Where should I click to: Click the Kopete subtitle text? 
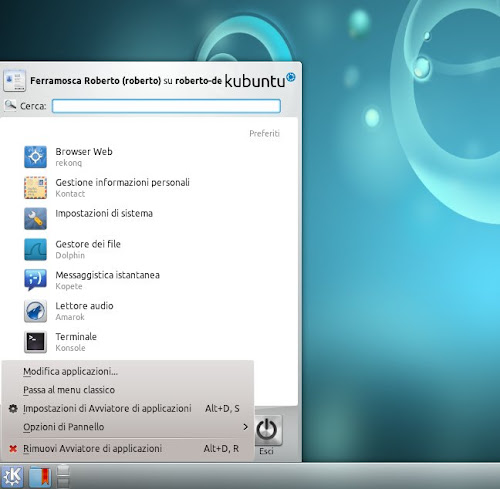pyautogui.click(x=69, y=286)
